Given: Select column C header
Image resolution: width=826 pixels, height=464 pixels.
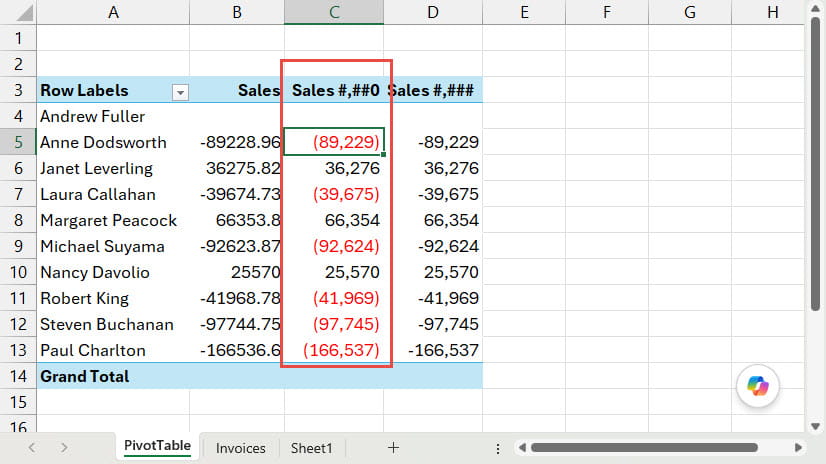Looking at the screenshot, I should coord(334,12).
